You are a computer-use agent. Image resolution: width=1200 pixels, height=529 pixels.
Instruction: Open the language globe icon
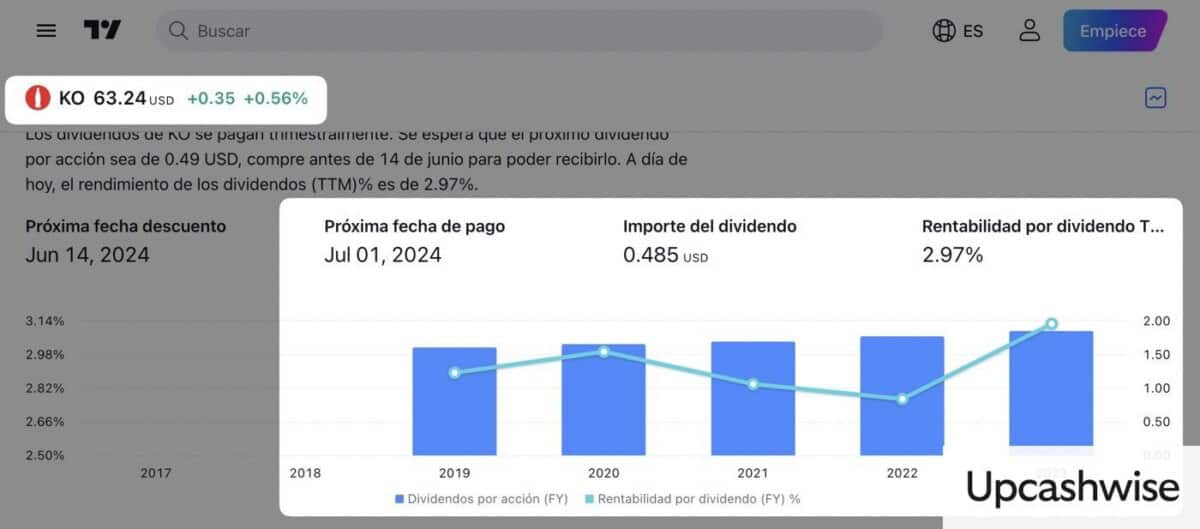point(943,31)
